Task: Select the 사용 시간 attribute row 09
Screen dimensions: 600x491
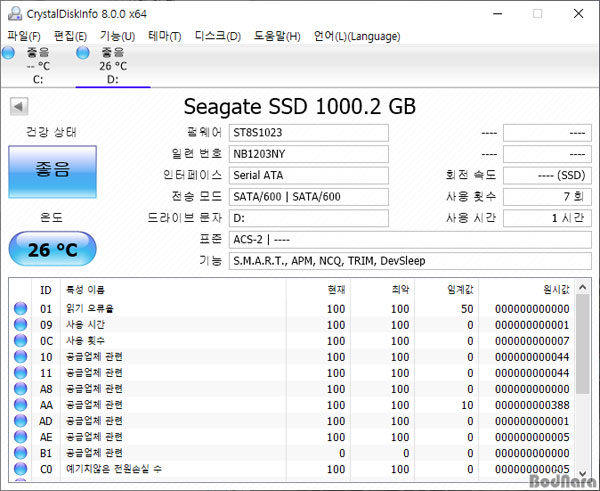Action: coord(292,325)
